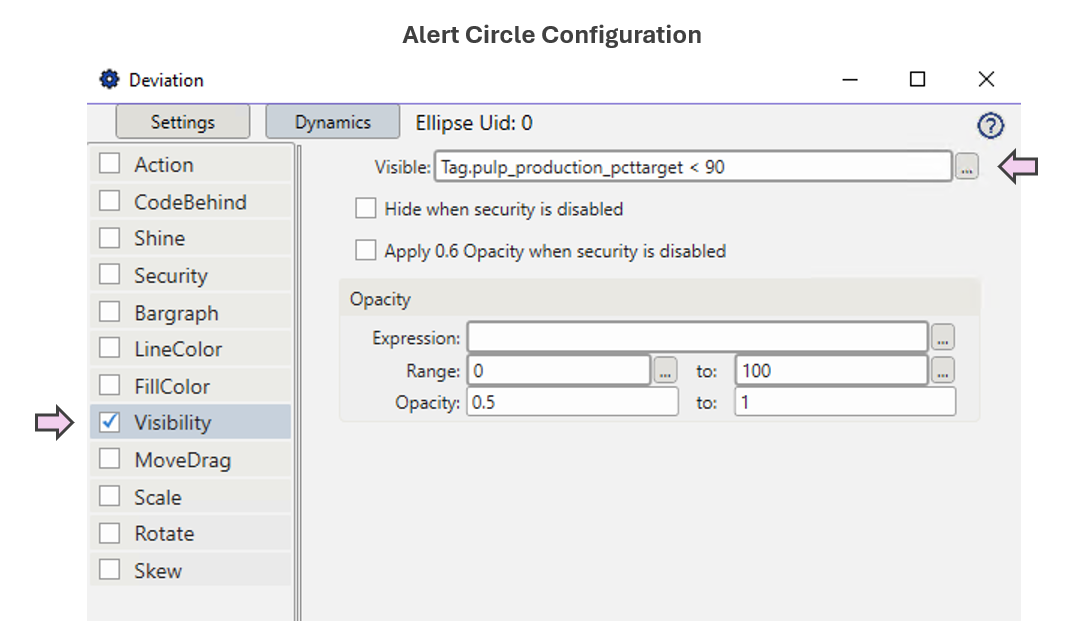
Task: Check Apply 0.6 Opacity when security disabled
Action: pyautogui.click(x=366, y=251)
